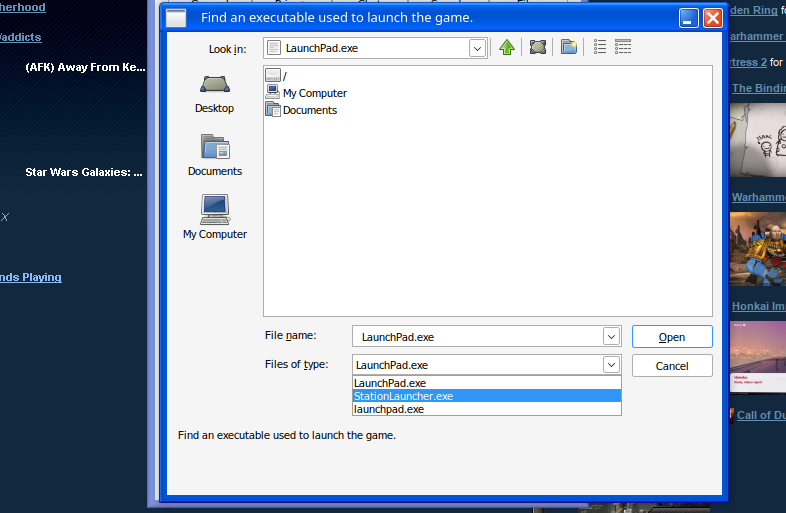Open the 'nds Playing' link in background

(31, 277)
